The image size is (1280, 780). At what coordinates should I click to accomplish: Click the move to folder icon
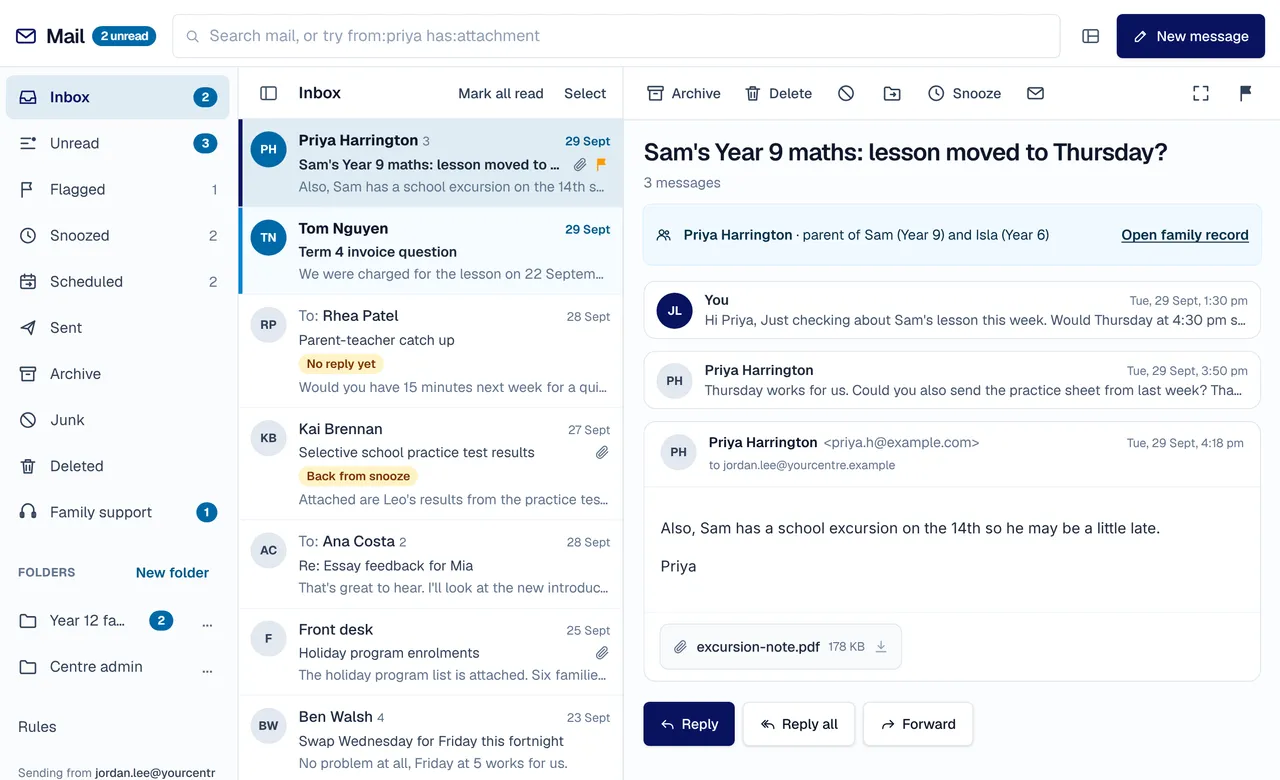(x=892, y=93)
